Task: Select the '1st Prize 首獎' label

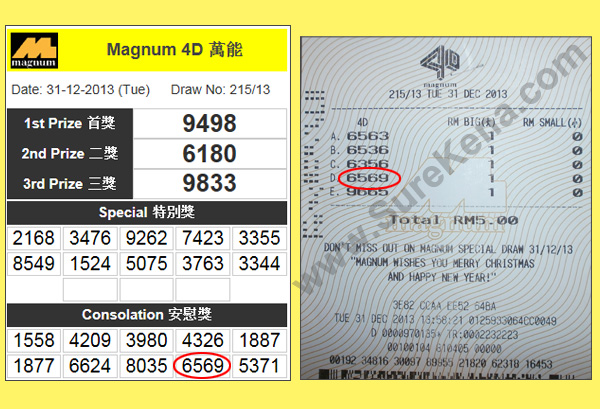Action: (x=70, y=123)
